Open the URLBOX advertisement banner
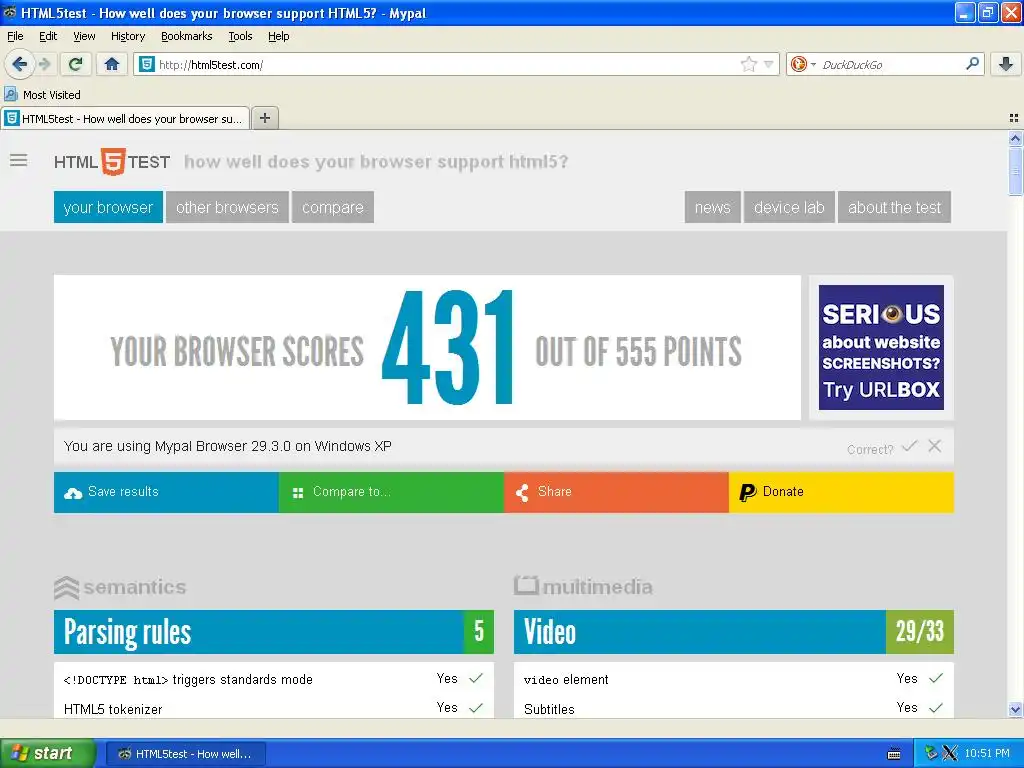This screenshot has height=768, width=1024. [x=881, y=347]
